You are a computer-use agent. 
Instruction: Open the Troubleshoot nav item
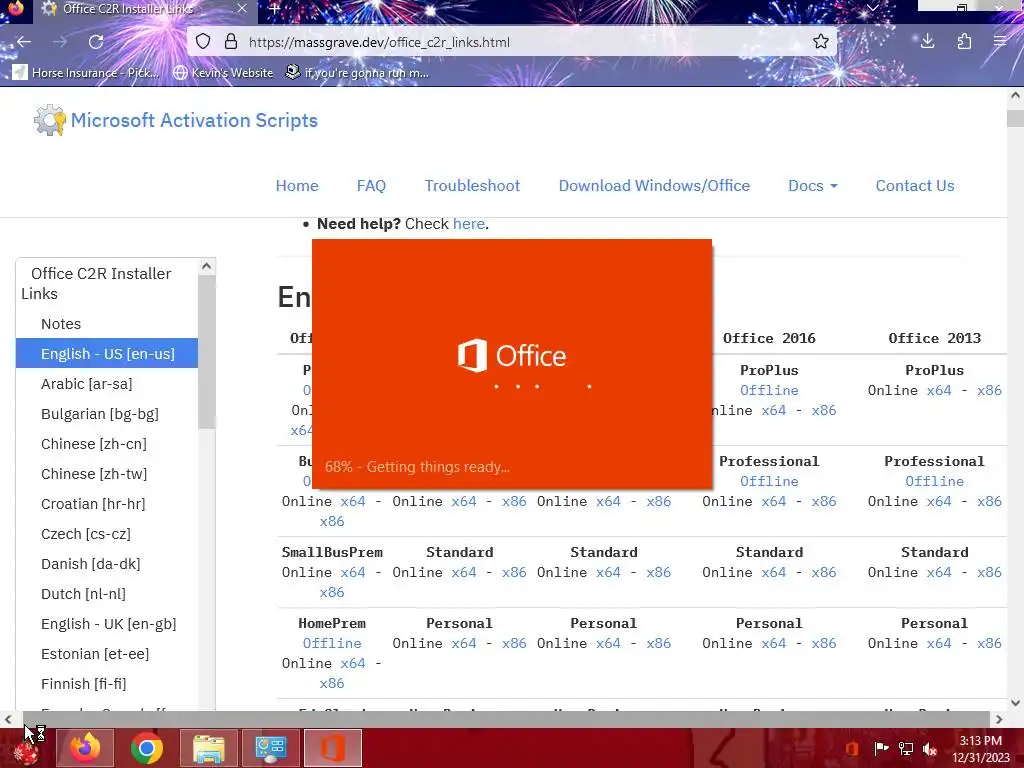tap(472, 185)
